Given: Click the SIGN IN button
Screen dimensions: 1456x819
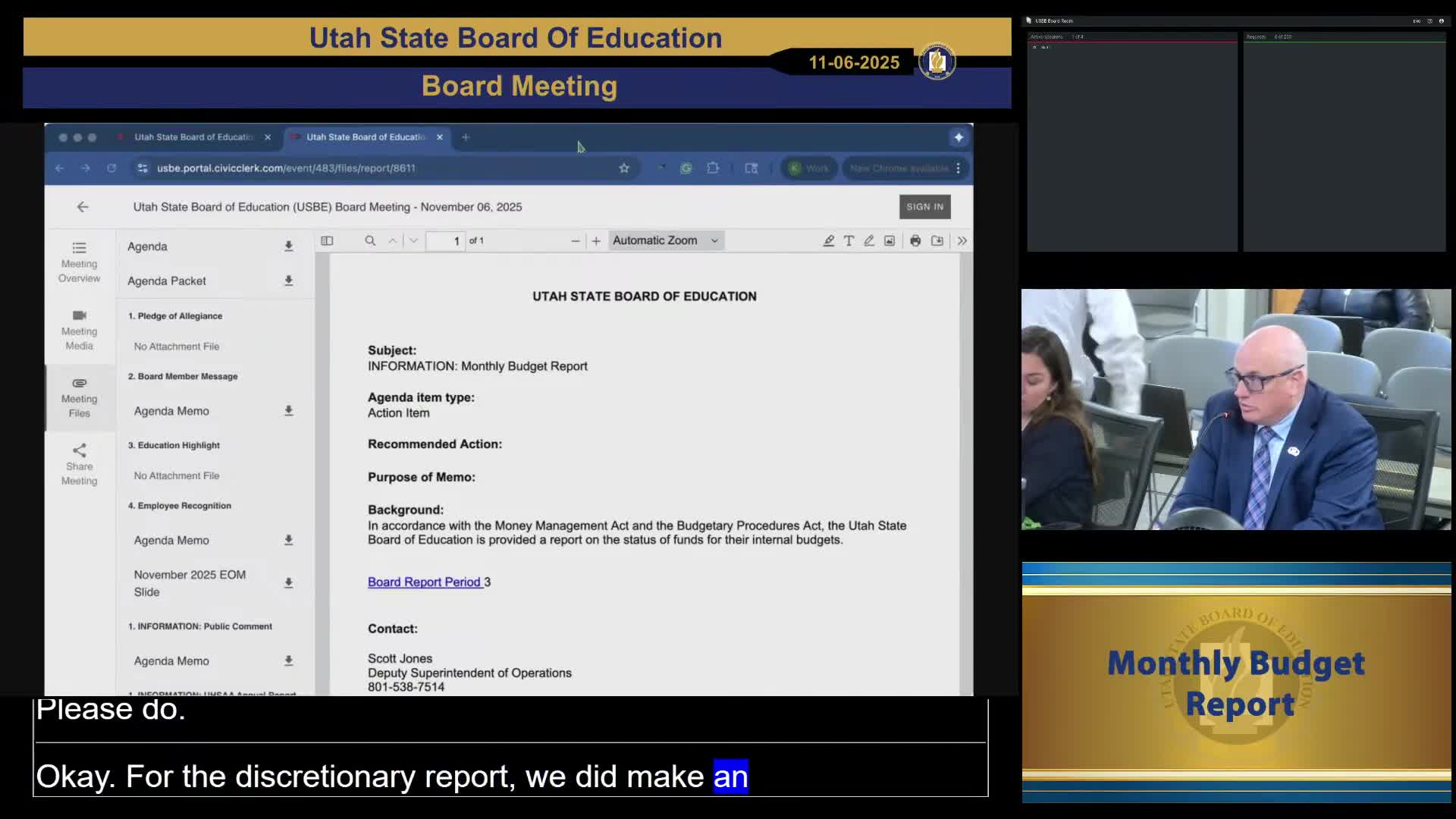Looking at the screenshot, I should (924, 206).
